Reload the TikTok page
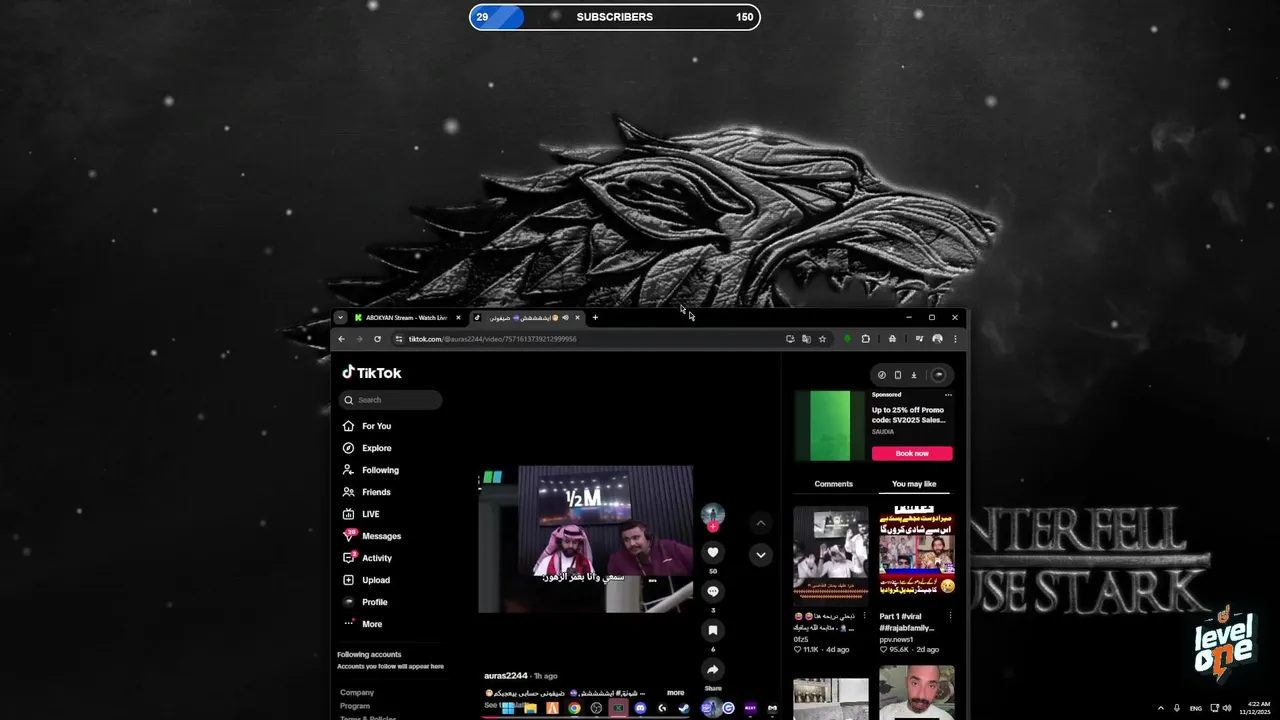This screenshot has height=720, width=1280. 377,339
